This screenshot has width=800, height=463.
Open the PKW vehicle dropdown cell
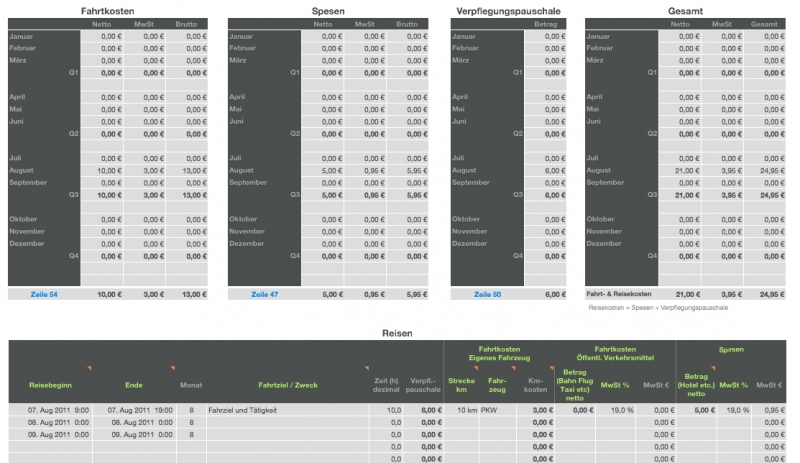pos(497,410)
